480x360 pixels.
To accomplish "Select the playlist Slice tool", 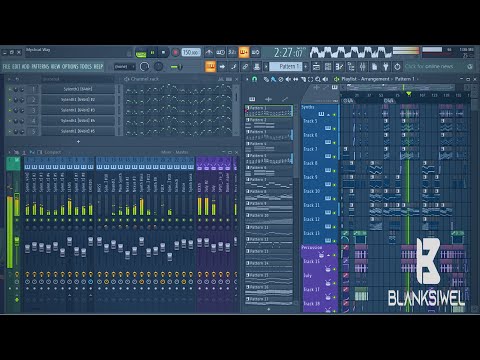I will (x=303, y=79).
